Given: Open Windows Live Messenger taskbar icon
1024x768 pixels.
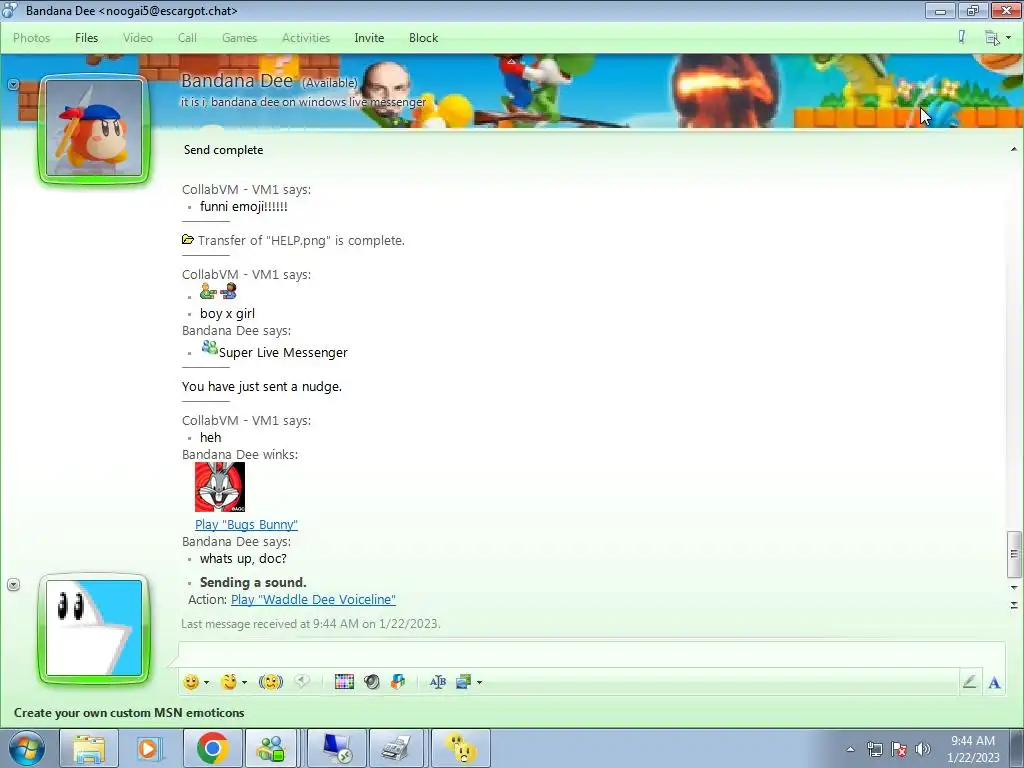Looking at the screenshot, I should coord(271,748).
